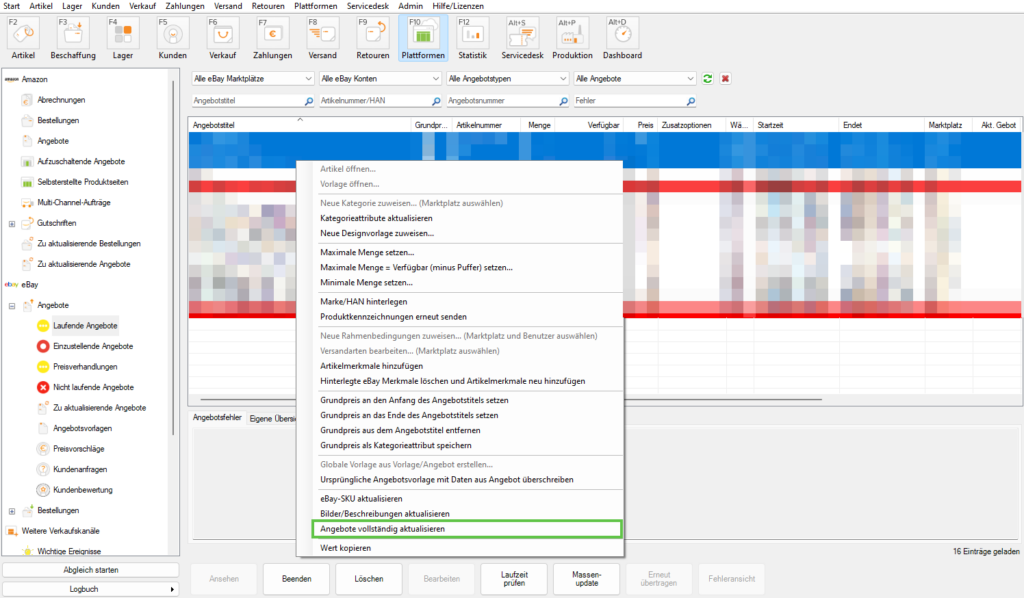This screenshot has width=1024, height=598.
Task: Open the Retouren module
Action: click(x=372, y=37)
